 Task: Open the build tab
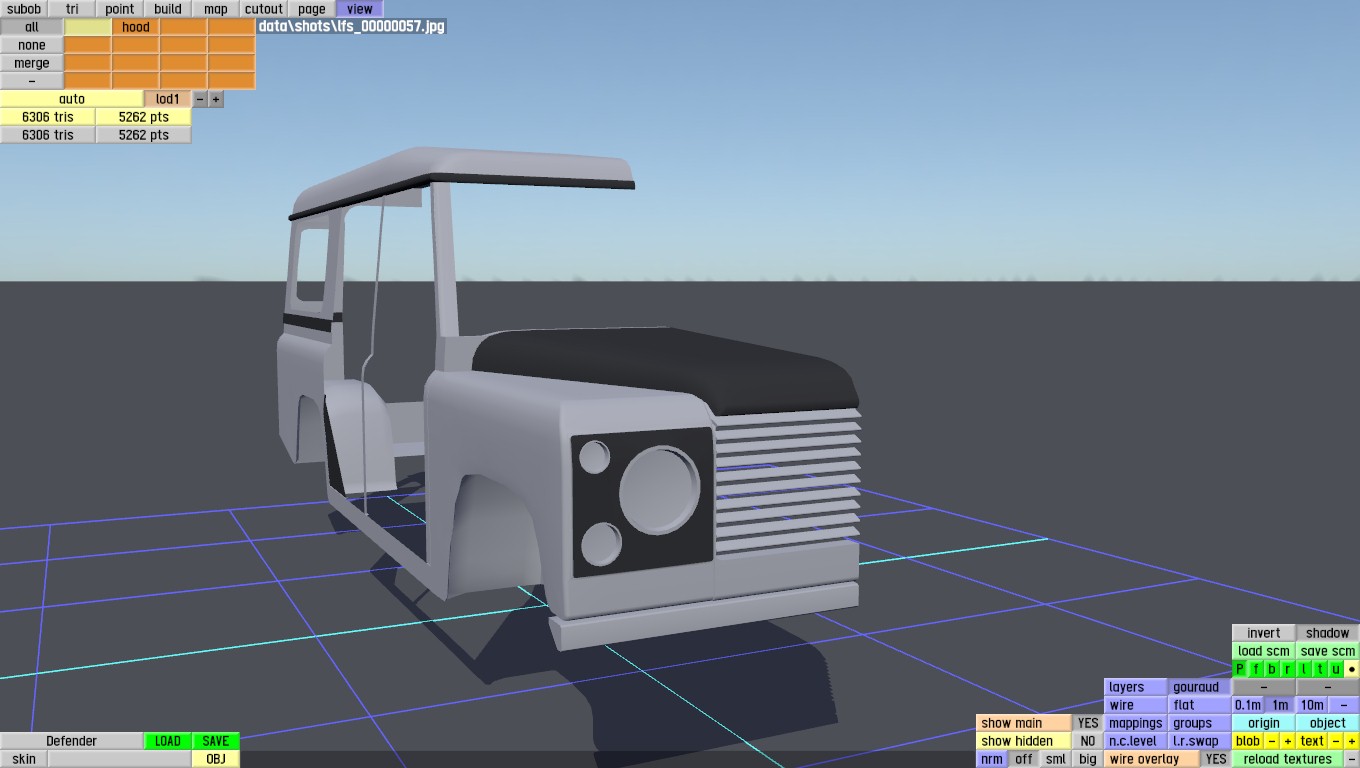(168, 9)
